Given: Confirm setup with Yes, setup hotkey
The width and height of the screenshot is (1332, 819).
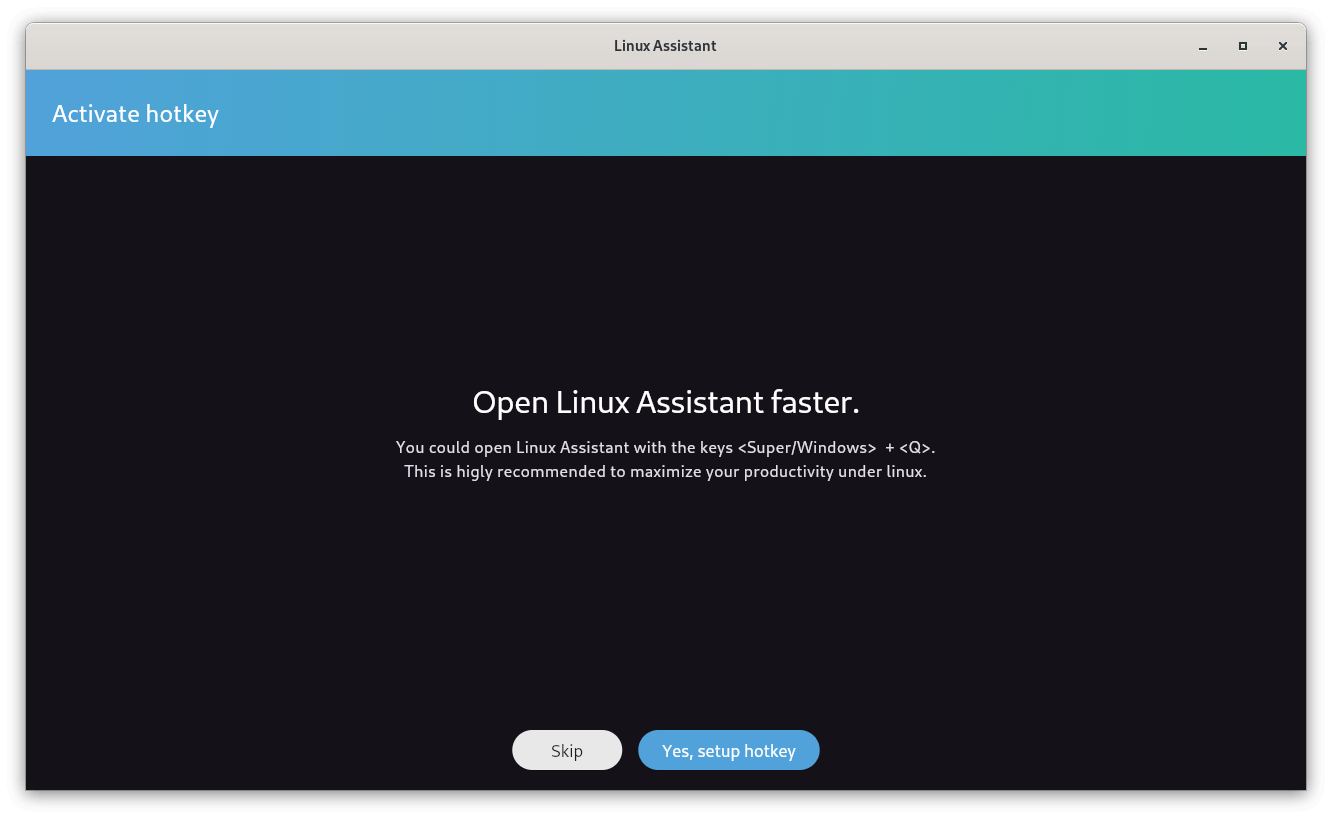Looking at the screenshot, I should (728, 749).
